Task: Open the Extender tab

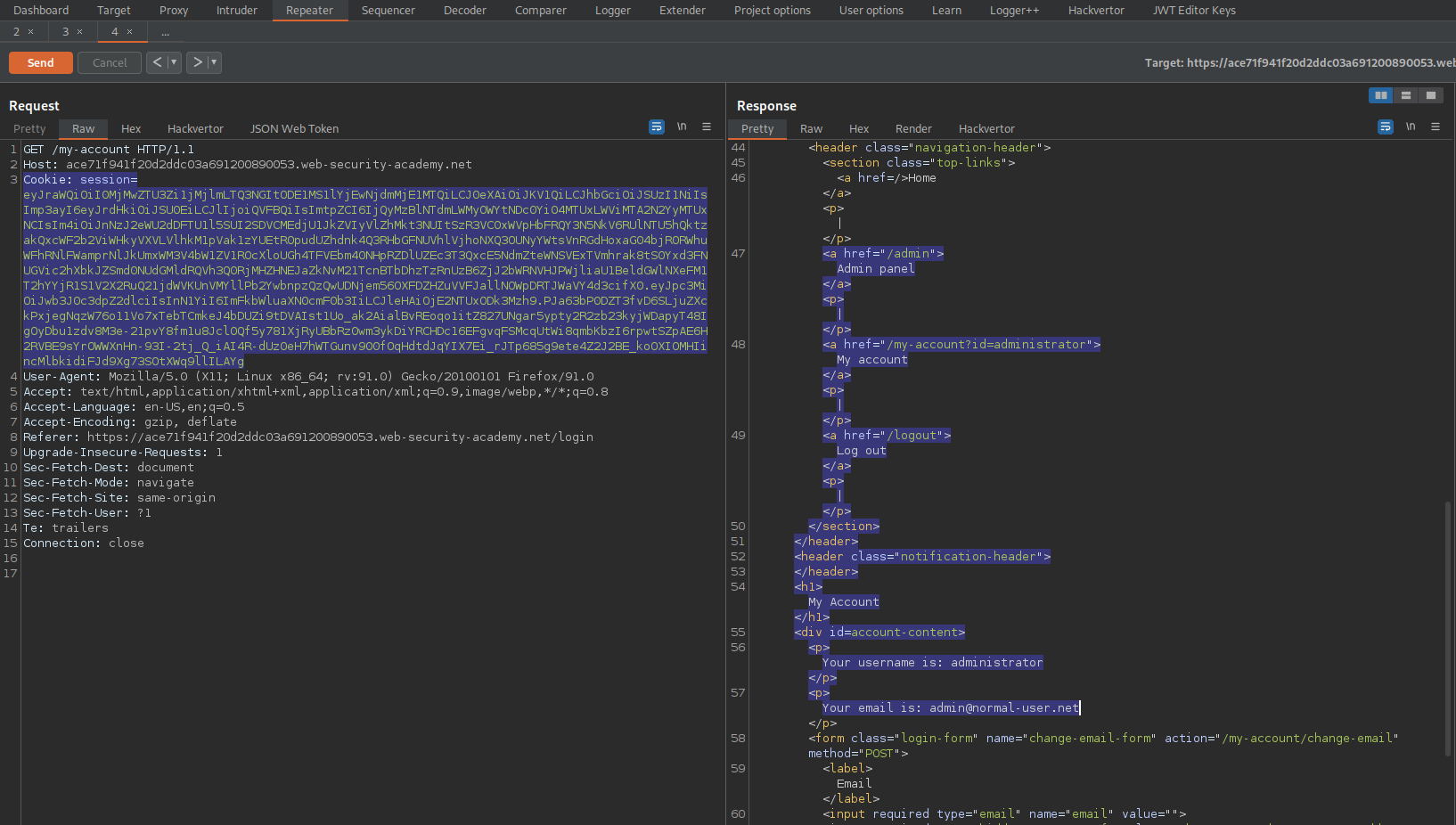Action: click(683, 11)
